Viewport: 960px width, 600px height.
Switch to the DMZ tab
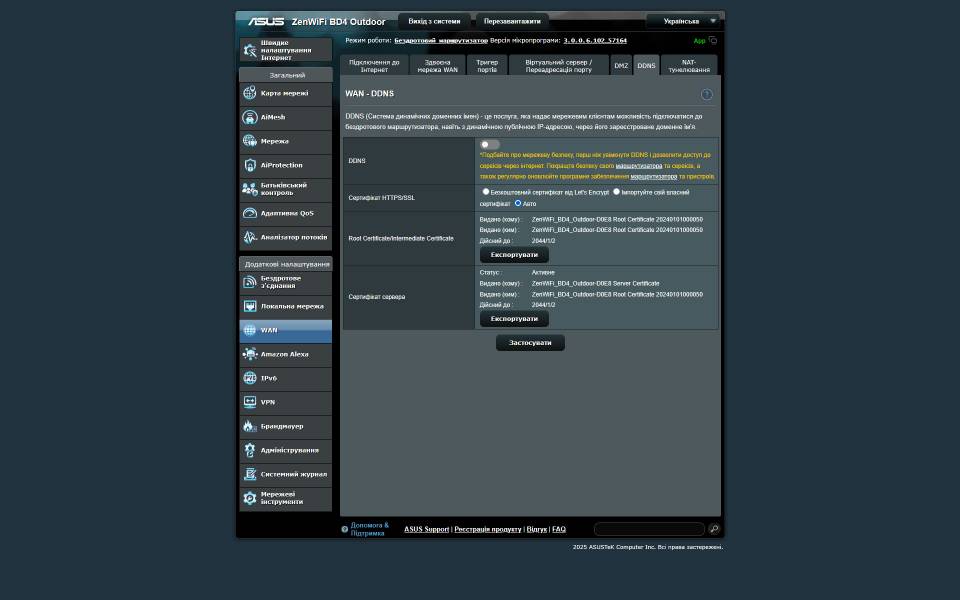pyautogui.click(x=621, y=65)
